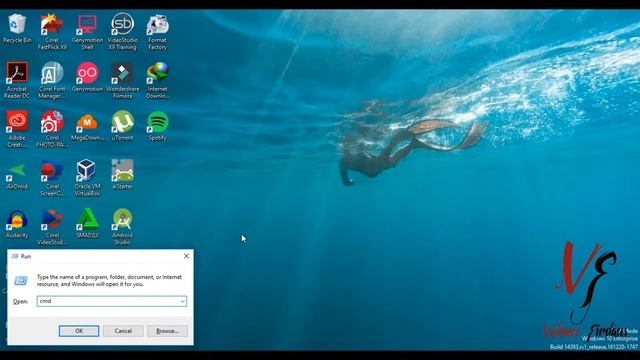The height and width of the screenshot is (360, 640).
Task: Click Cancel in the Run dialog
Action: click(123, 331)
